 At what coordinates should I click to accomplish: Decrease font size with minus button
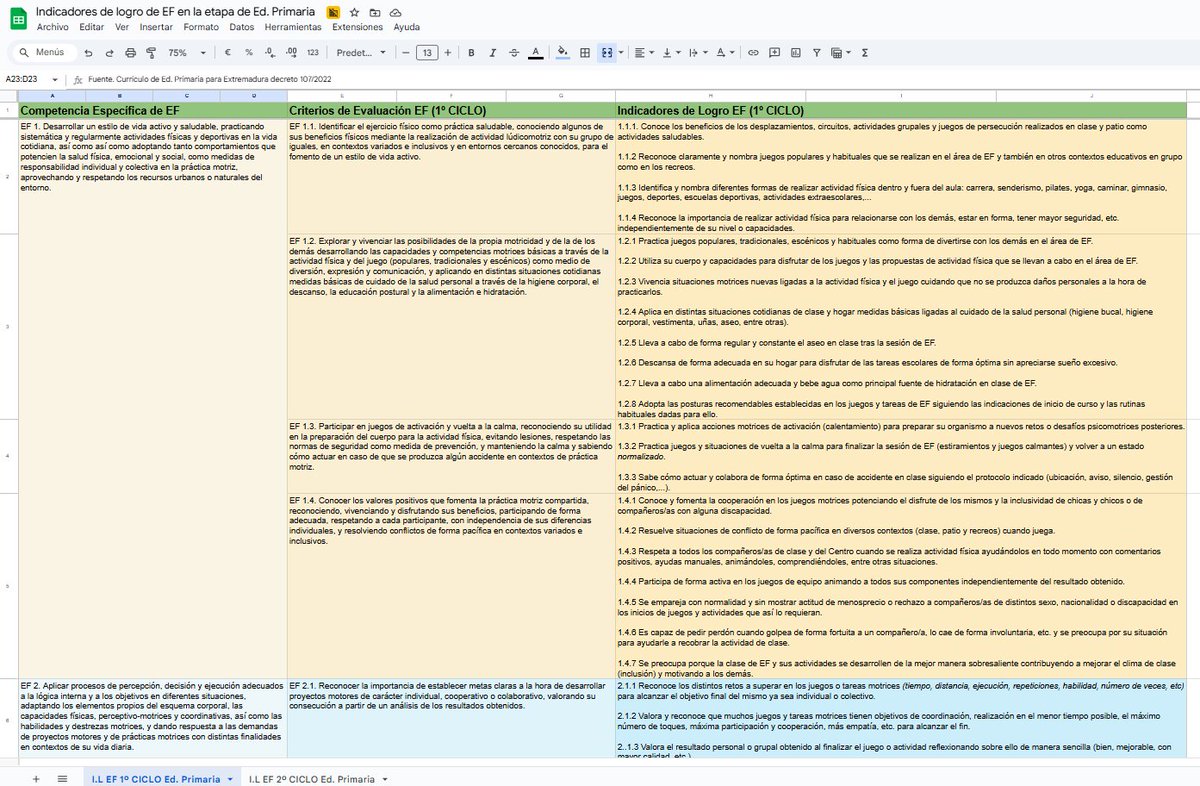click(406, 52)
